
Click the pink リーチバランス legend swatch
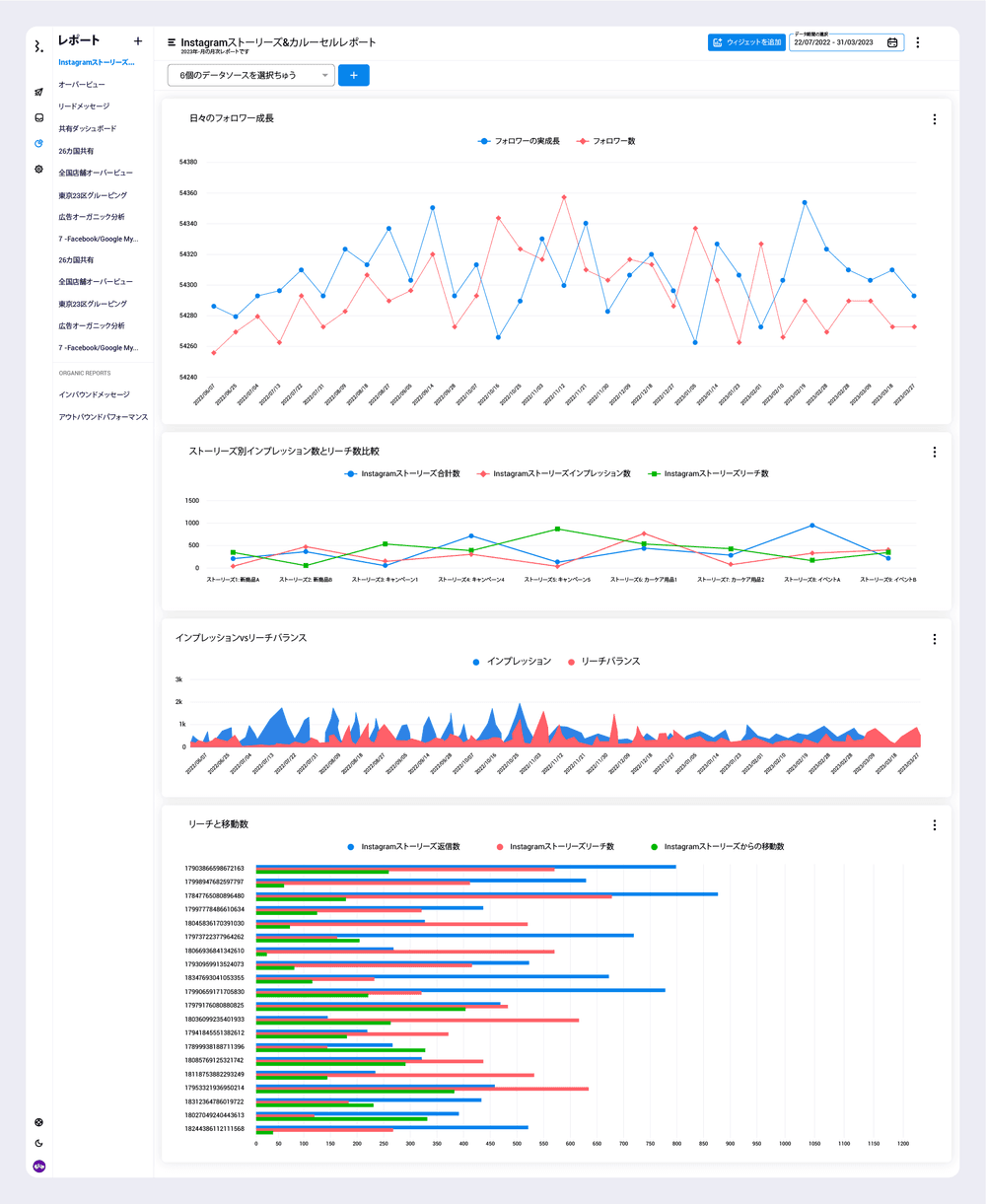coord(571,662)
